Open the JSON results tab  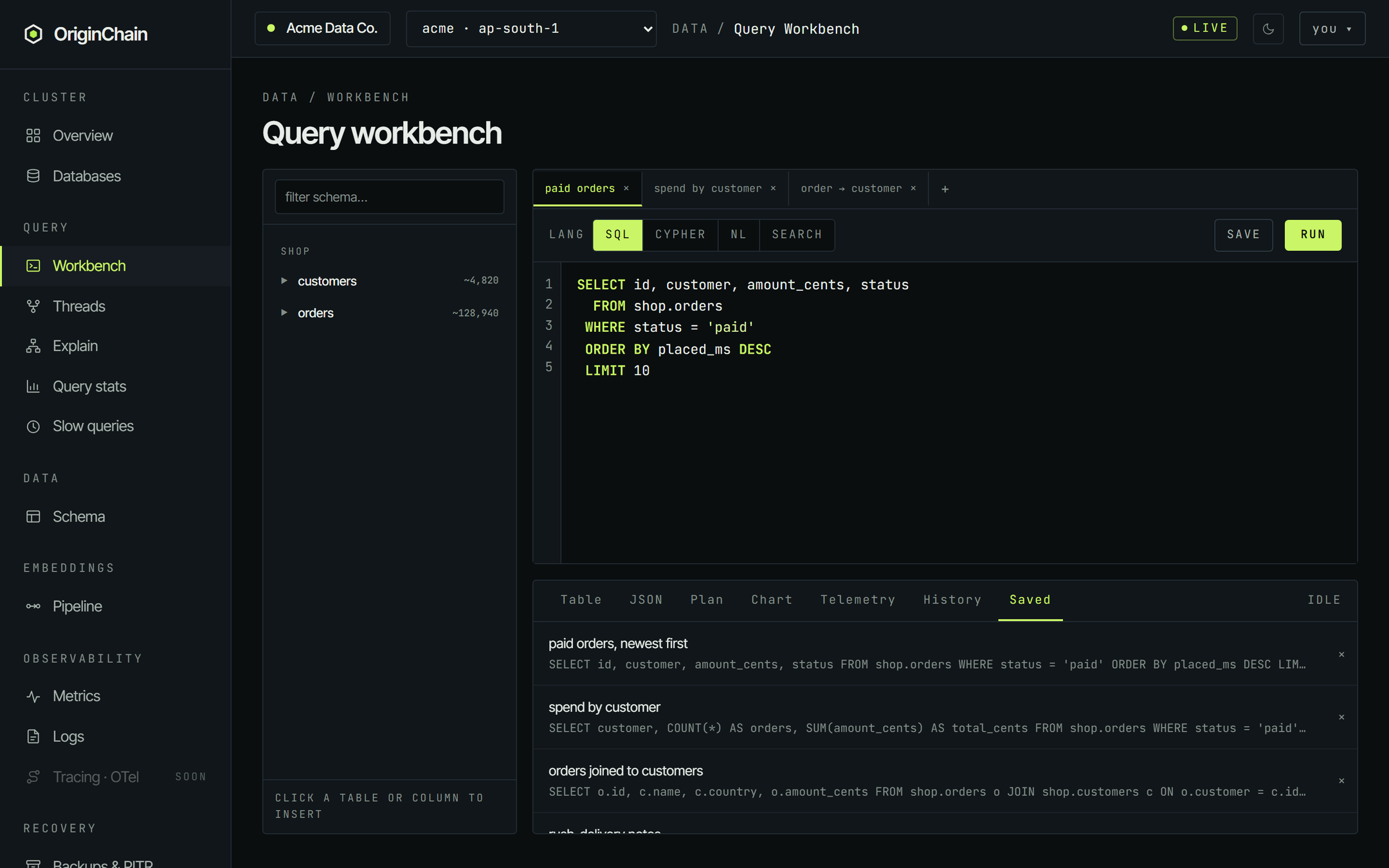(x=646, y=600)
